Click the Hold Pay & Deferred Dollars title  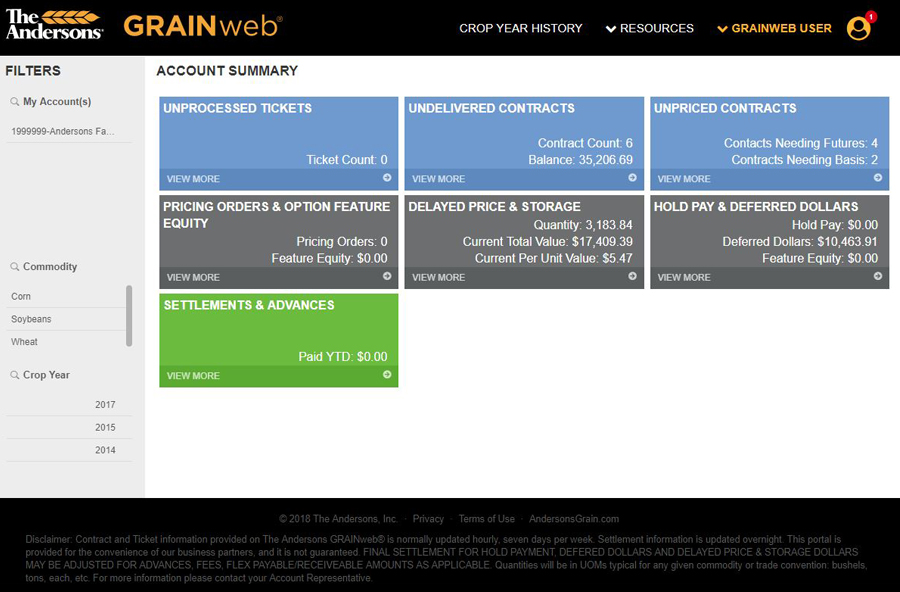coord(756,207)
